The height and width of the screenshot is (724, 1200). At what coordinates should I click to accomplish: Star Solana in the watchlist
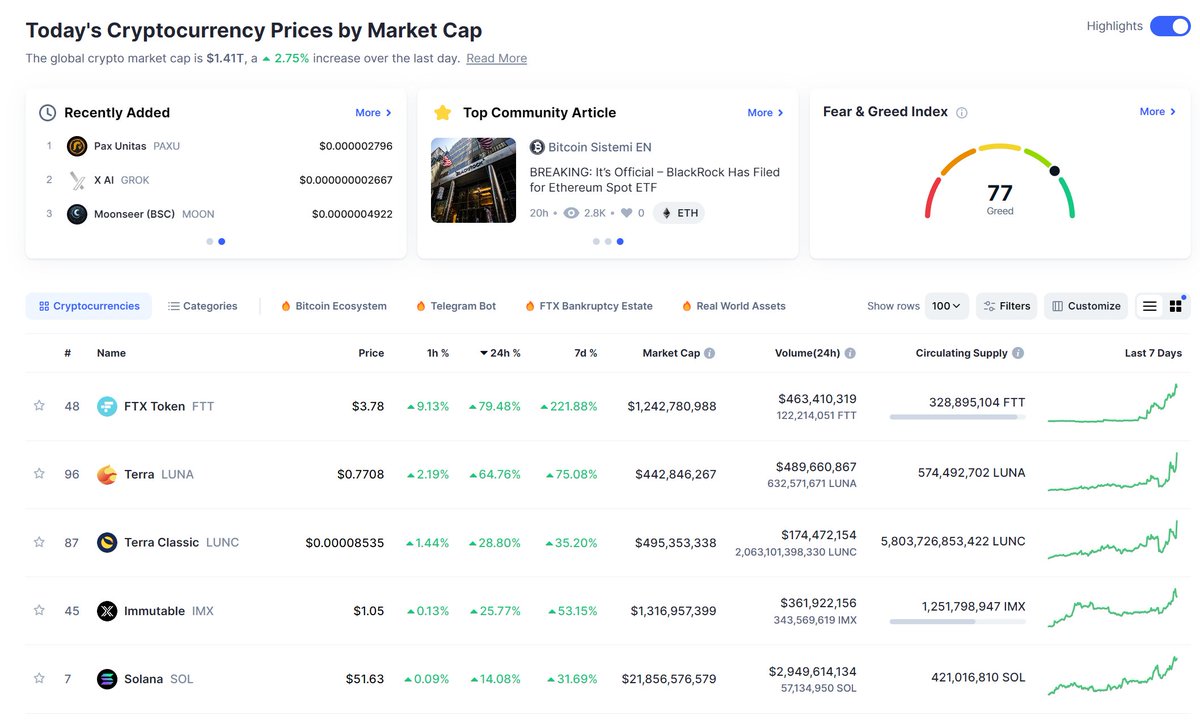click(x=39, y=678)
